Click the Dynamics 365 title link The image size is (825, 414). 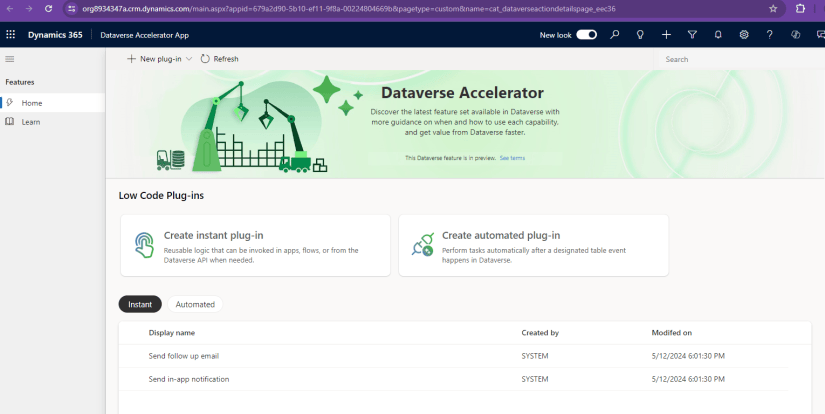55,35
